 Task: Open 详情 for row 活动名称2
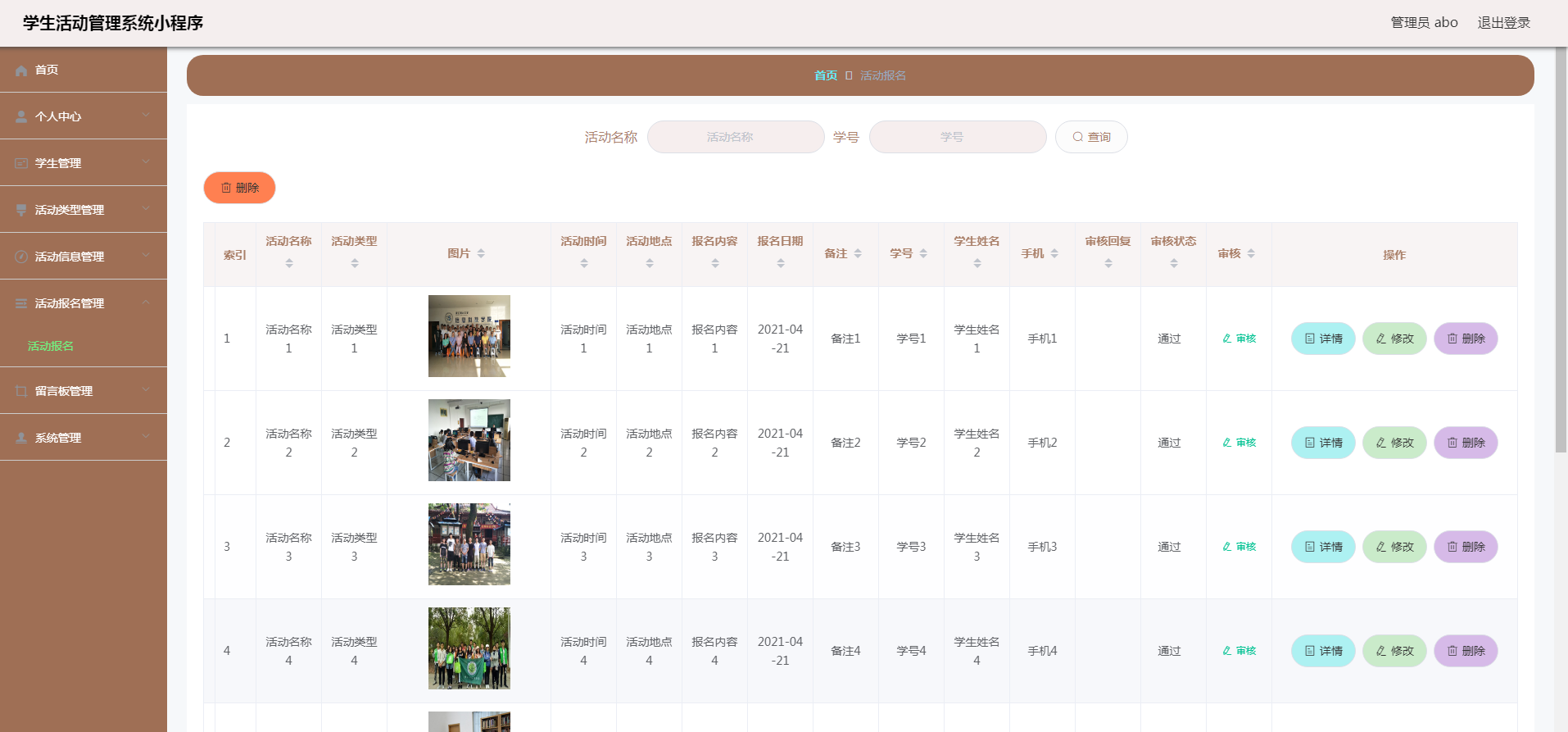click(1323, 443)
